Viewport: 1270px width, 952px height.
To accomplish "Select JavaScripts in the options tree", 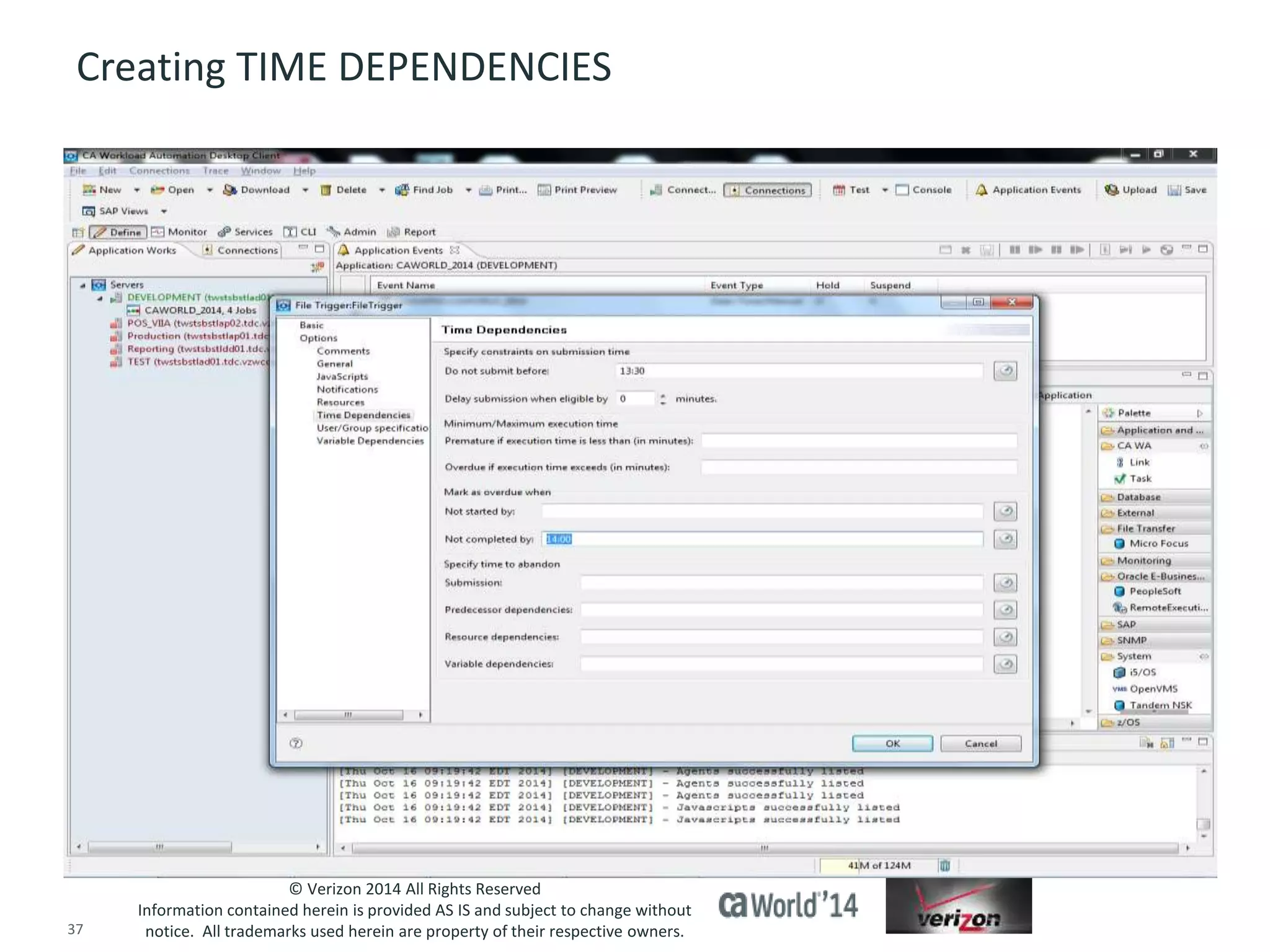I will tap(342, 376).
